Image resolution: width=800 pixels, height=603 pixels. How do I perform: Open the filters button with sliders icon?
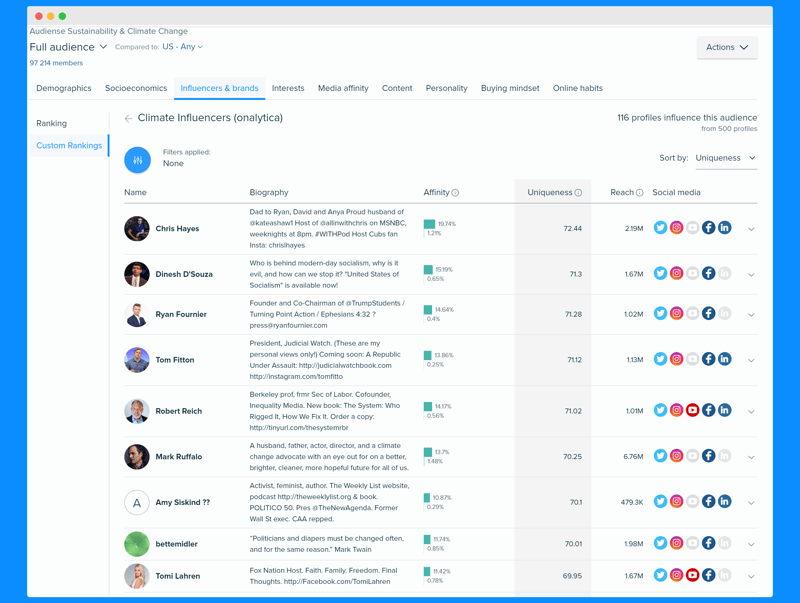137,160
